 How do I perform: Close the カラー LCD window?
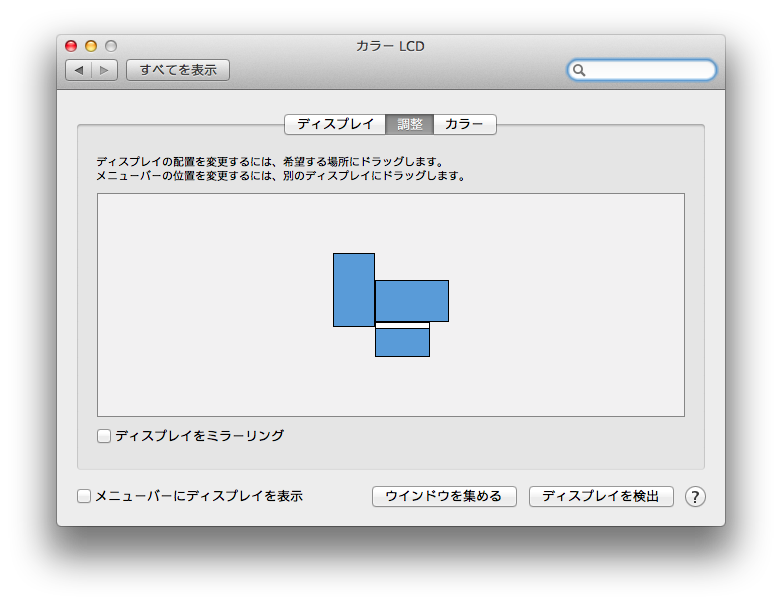[71, 46]
